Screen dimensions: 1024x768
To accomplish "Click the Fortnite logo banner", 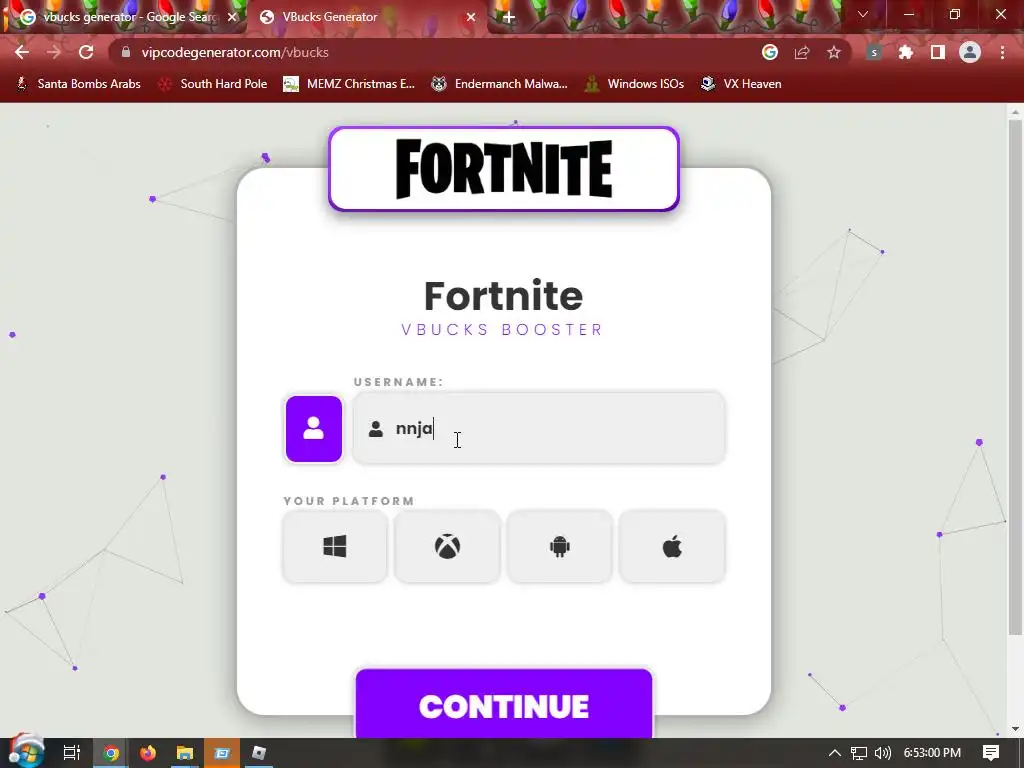I will point(504,168).
